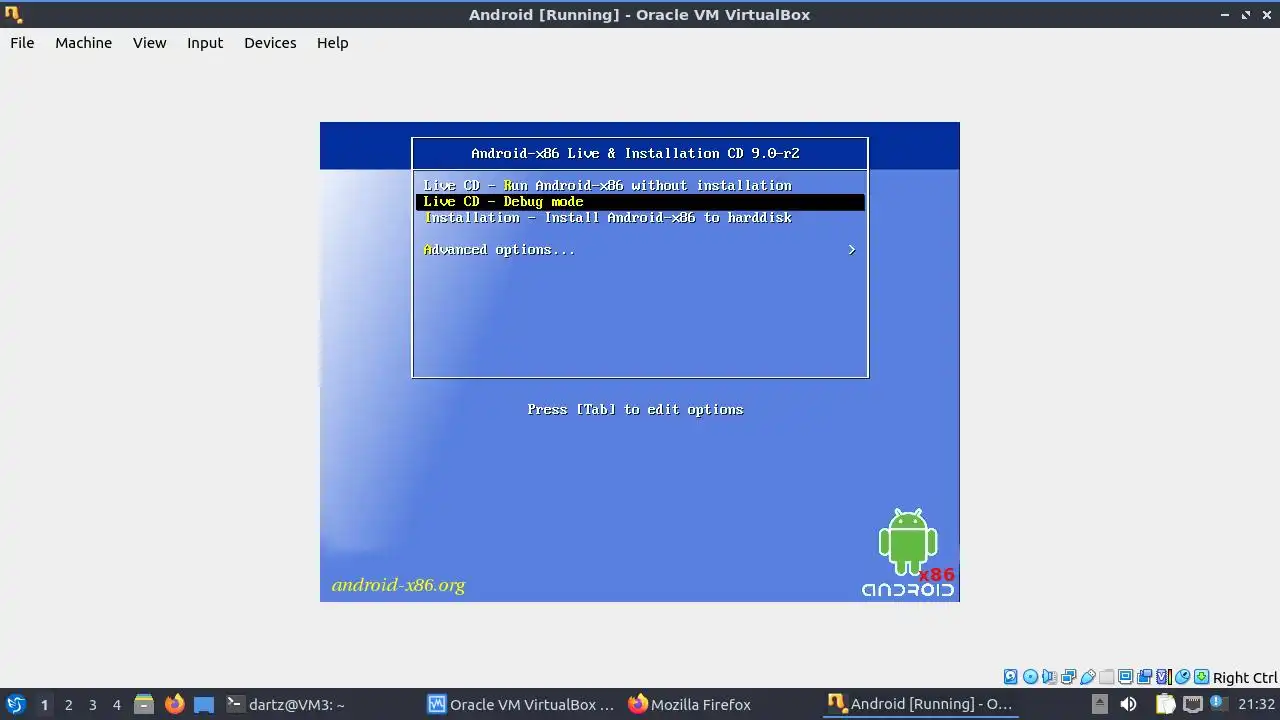Click the show desktop blue icon
Image resolution: width=1280 pixels, height=720 pixels.
[204, 704]
